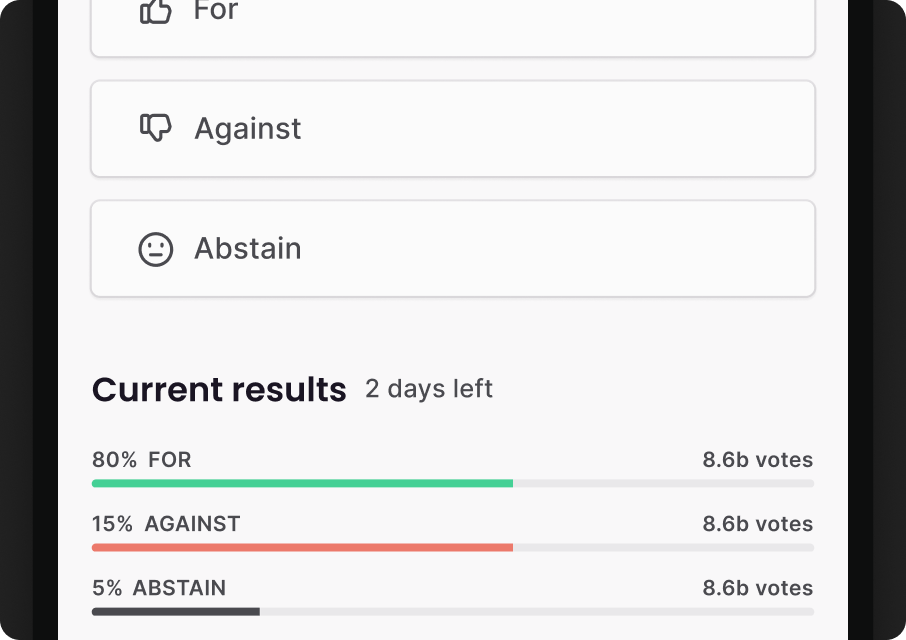
Task: Click the red AGAINST progress bar fill
Action: tap(302, 547)
